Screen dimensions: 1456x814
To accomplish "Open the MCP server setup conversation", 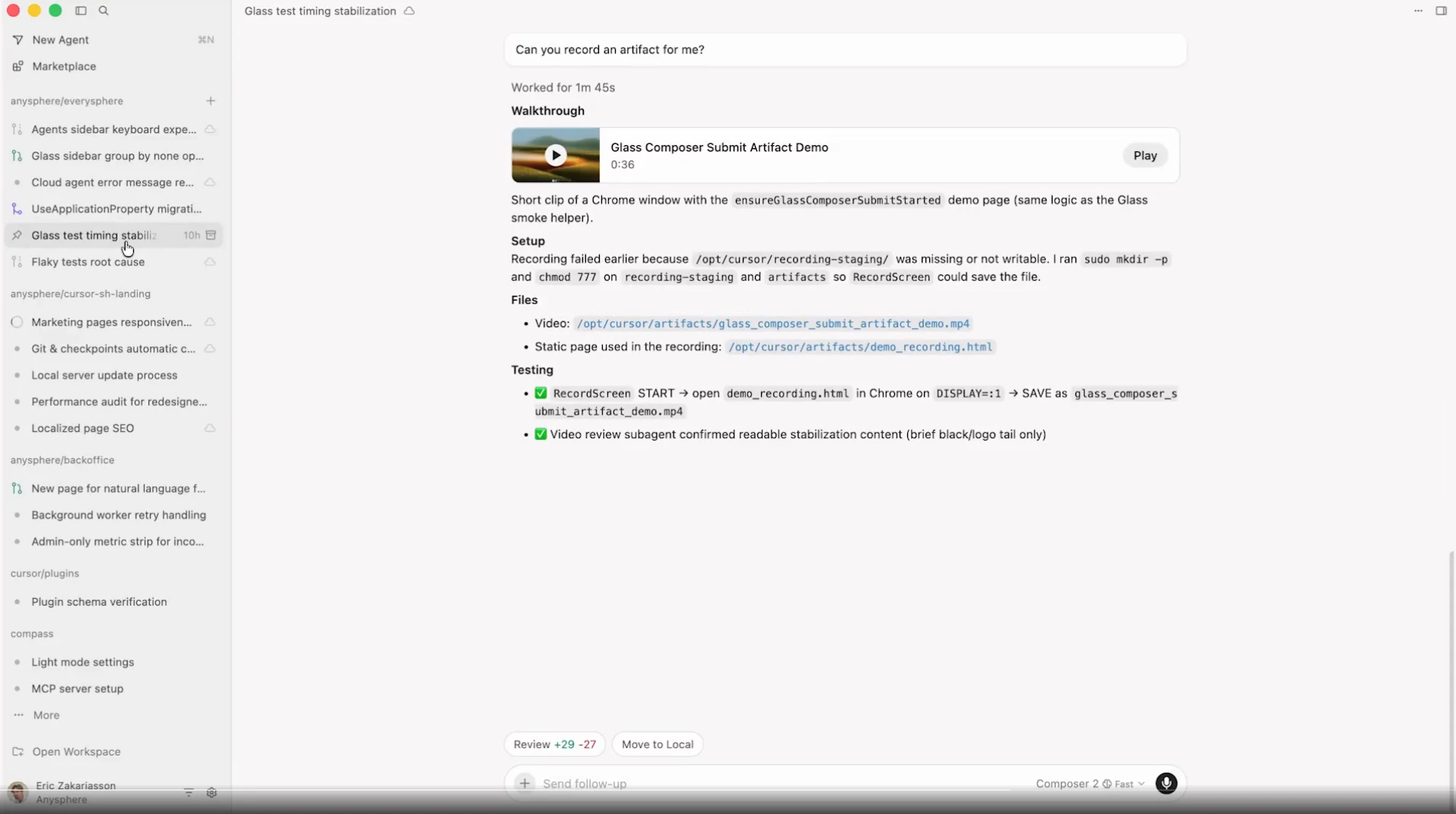I will pyautogui.click(x=78, y=689).
